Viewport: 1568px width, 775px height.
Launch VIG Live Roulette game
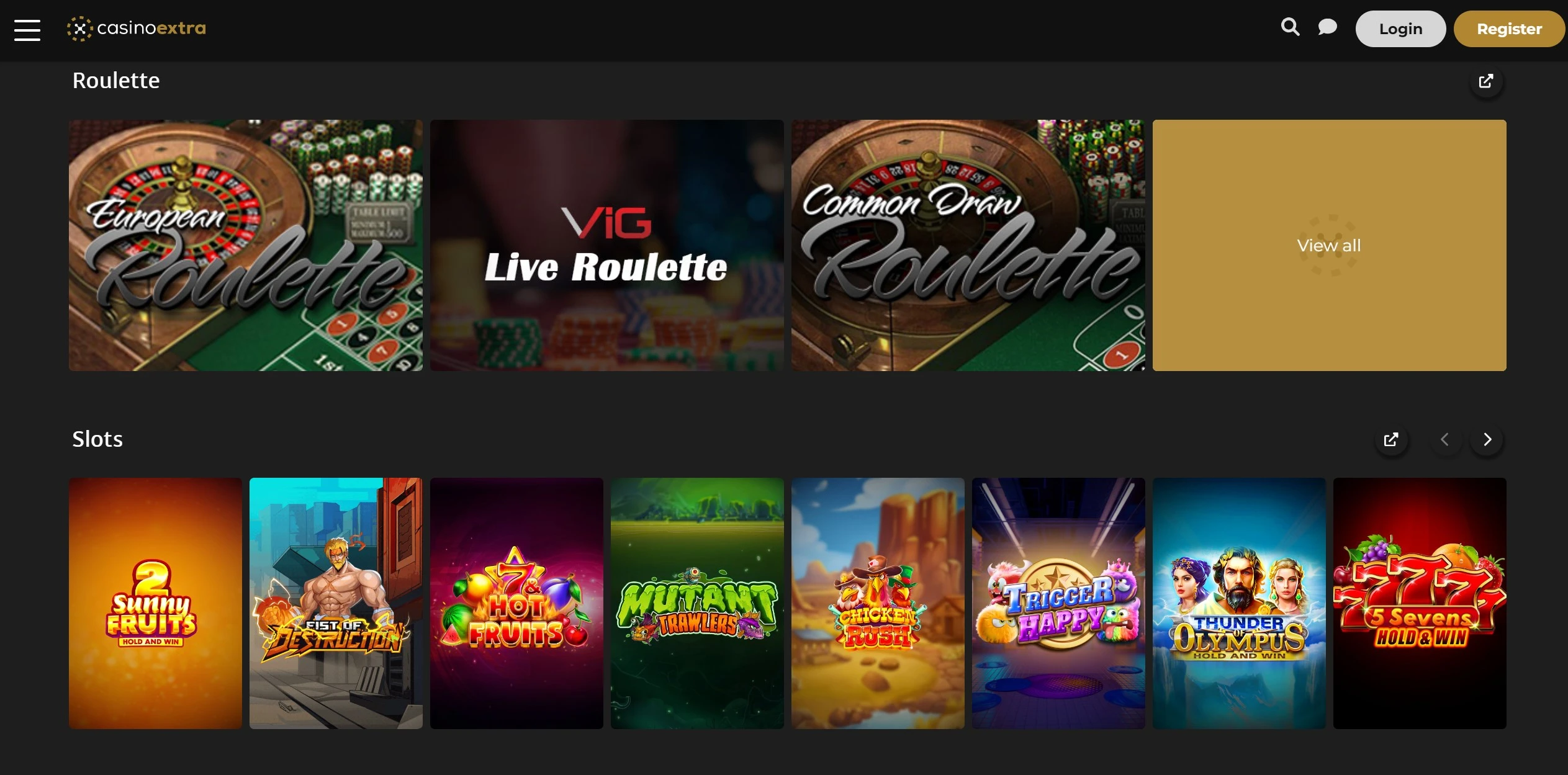pyautogui.click(x=606, y=246)
